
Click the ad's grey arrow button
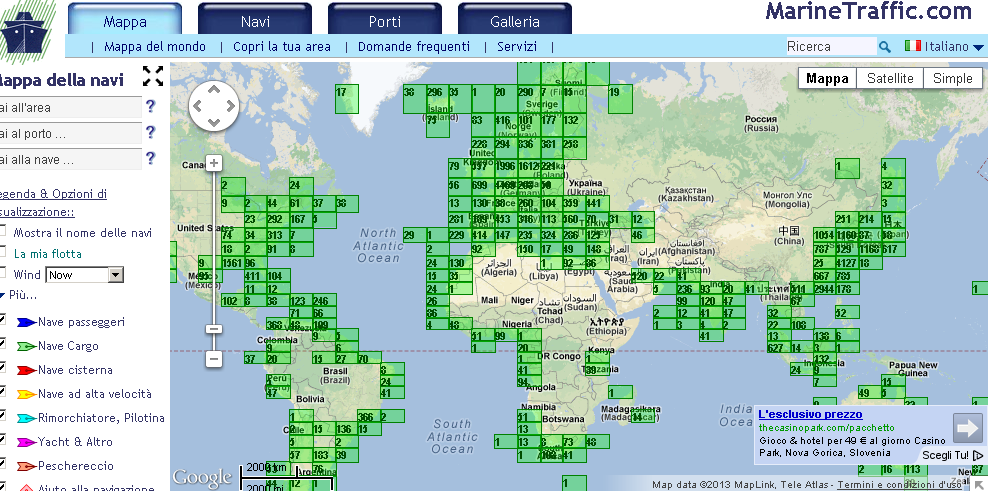[968, 428]
